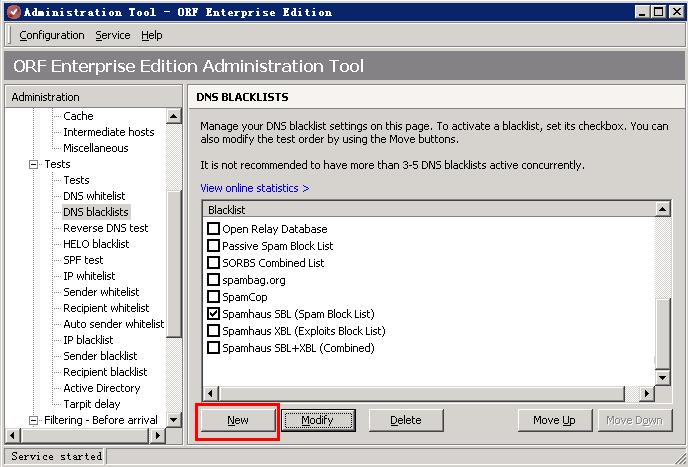Enable the Open Relay Database blacklist checkbox
The image size is (688, 467).
click(x=213, y=229)
